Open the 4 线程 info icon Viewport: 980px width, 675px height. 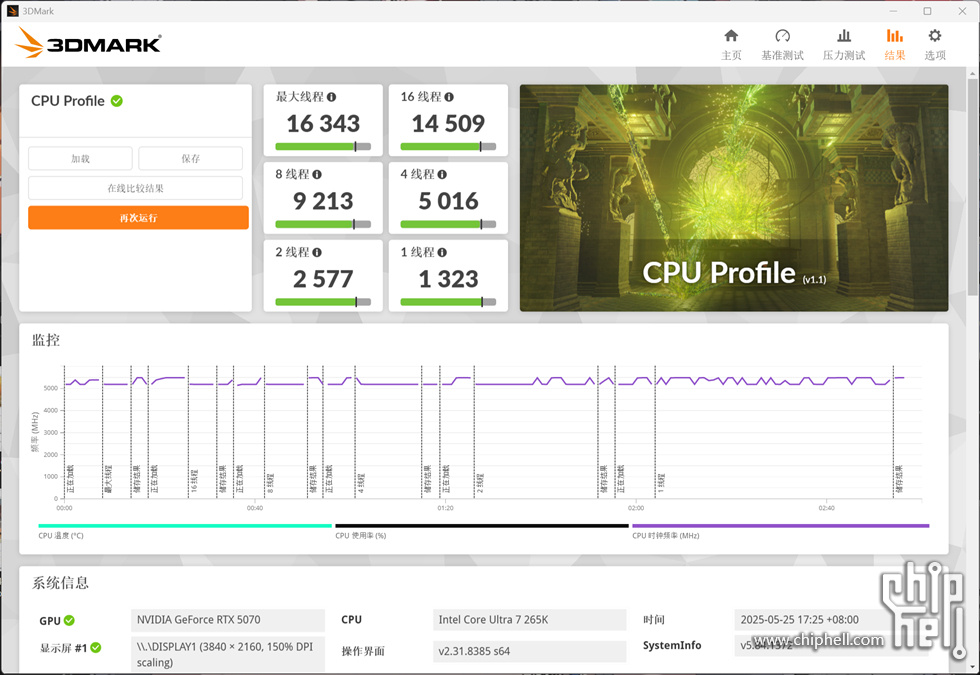(442, 174)
